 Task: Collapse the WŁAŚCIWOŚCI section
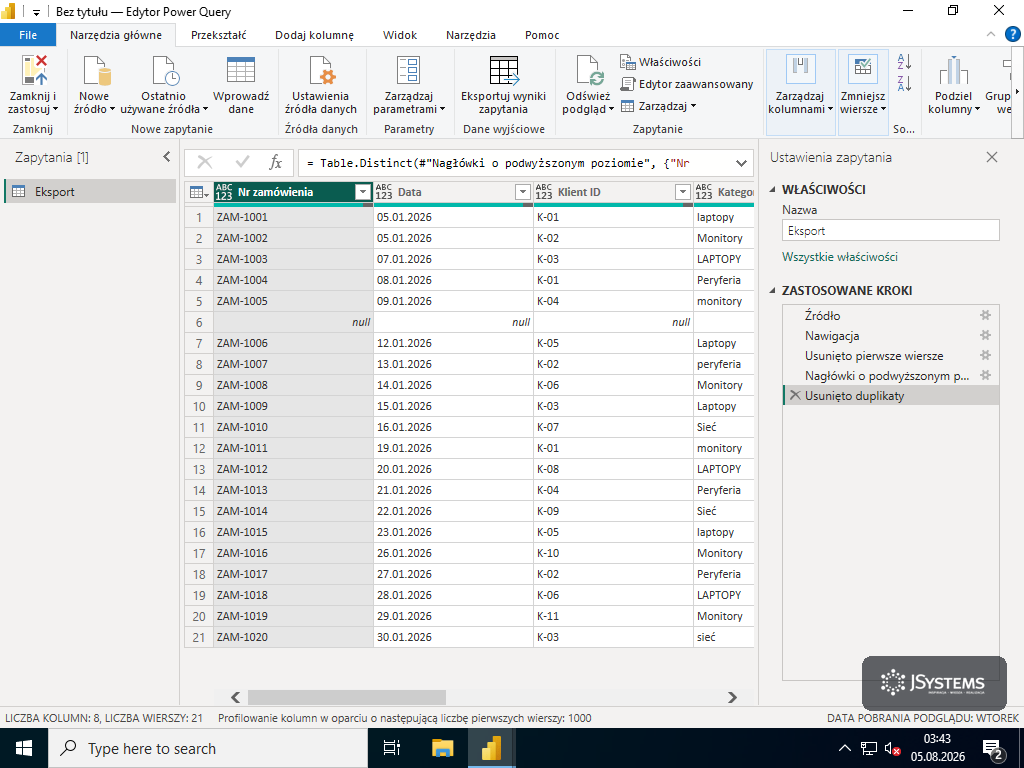(773, 189)
